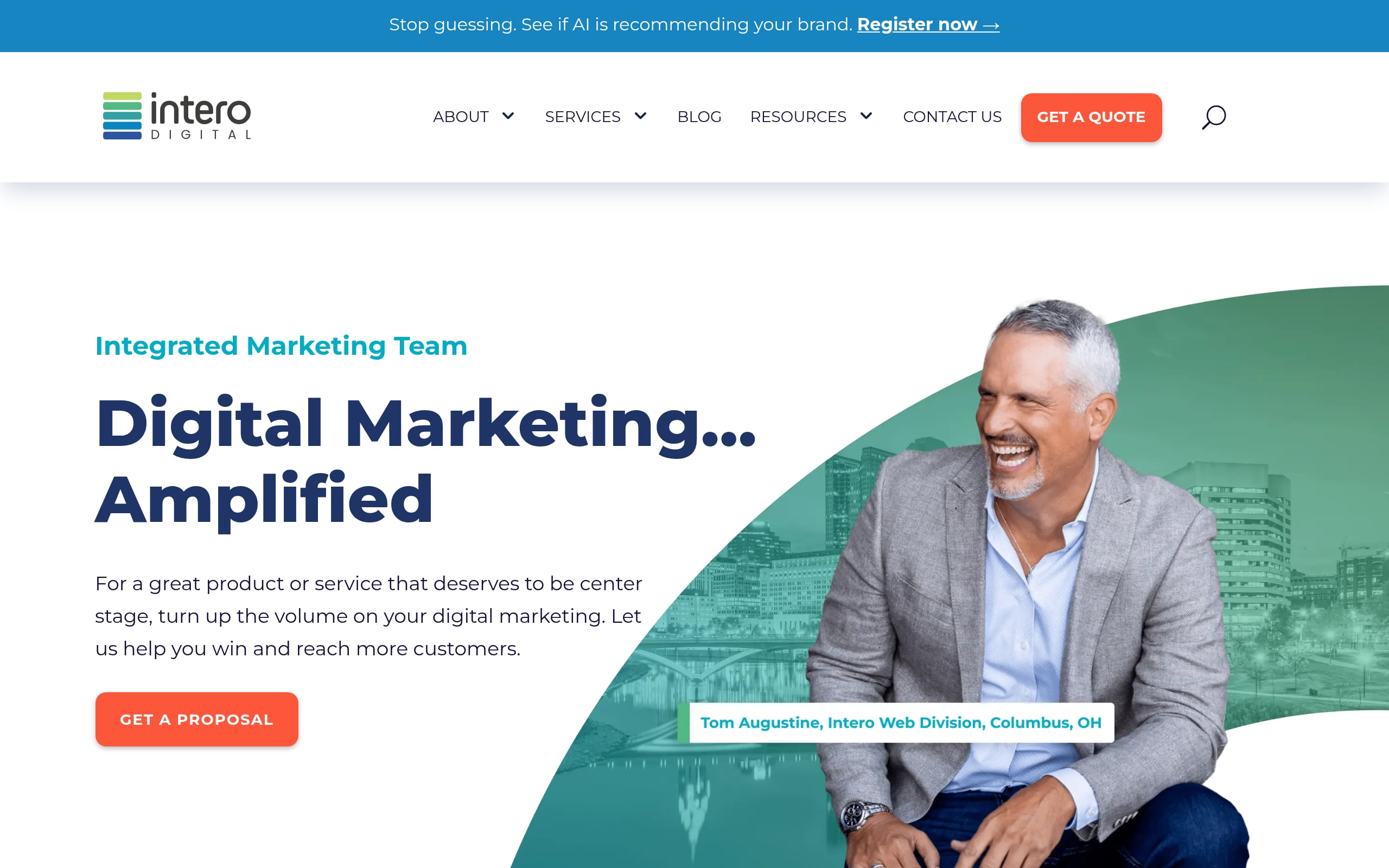This screenshot has height=868, width=1389.
Task: Open the Contact Us page
Action: [x=952, y=117]
